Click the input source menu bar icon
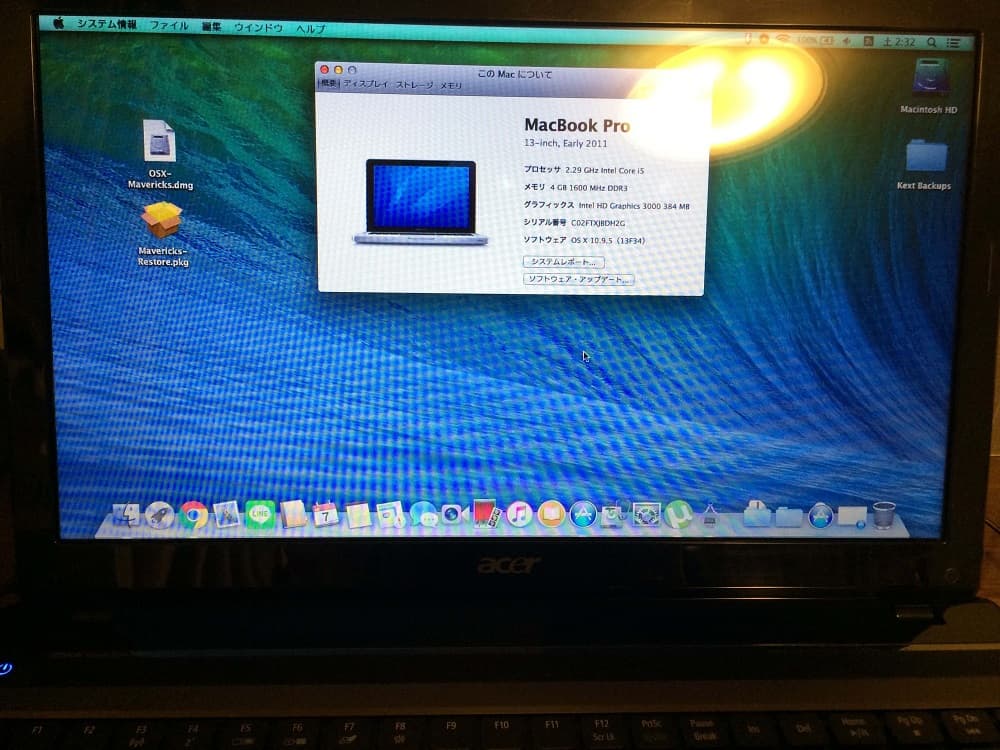Screen dimensions: 1000x750 pos(868,41)
